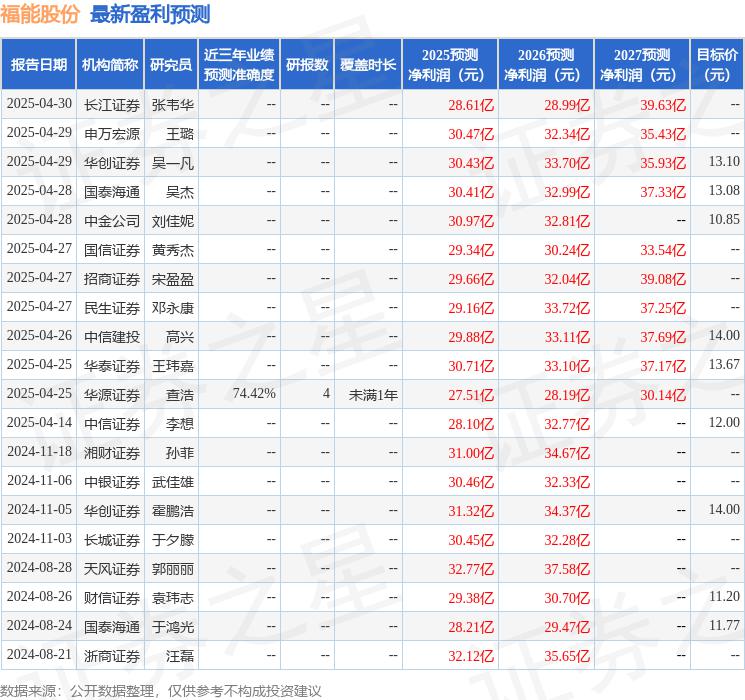The height and width of the screenshot is (700, 745).
Task: Click the 中信建投 cell
Action: (x=112, y=337)
